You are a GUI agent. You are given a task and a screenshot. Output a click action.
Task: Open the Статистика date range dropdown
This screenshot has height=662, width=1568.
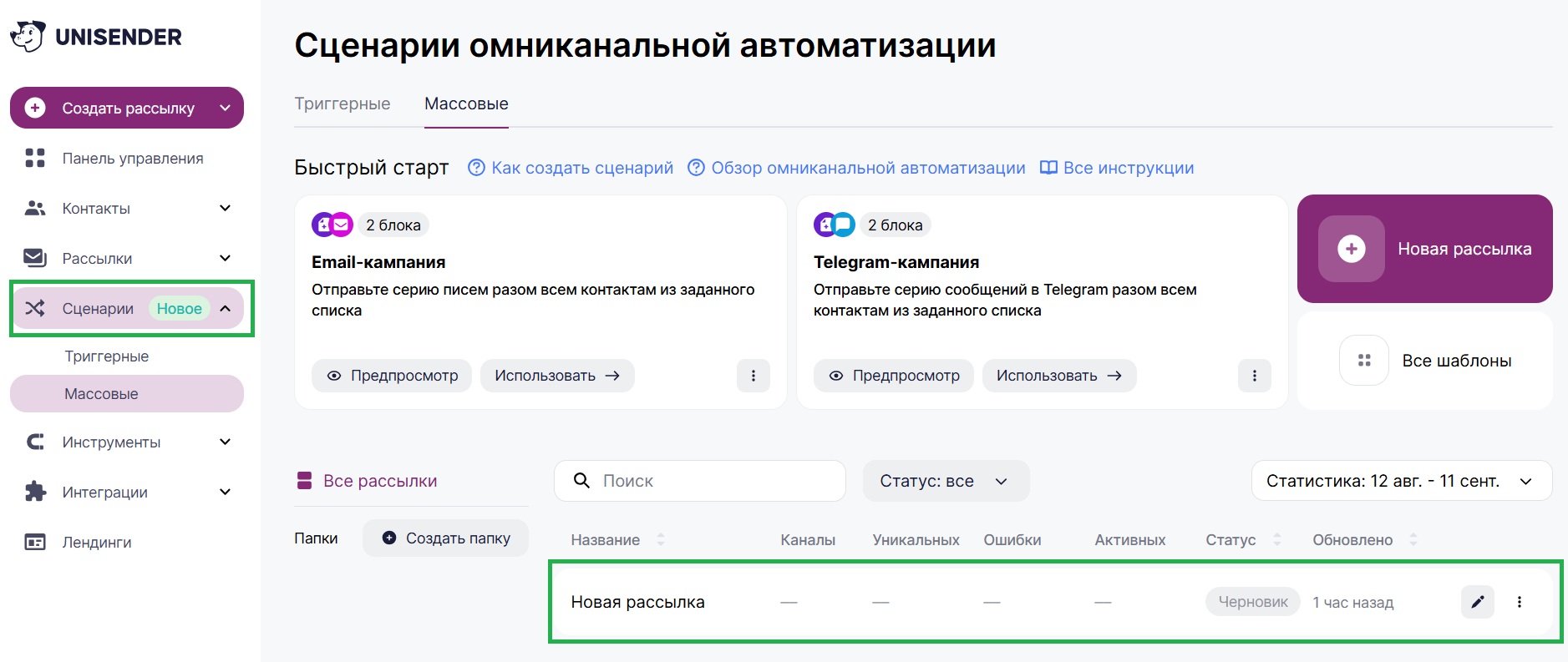tap(1401, 481)
